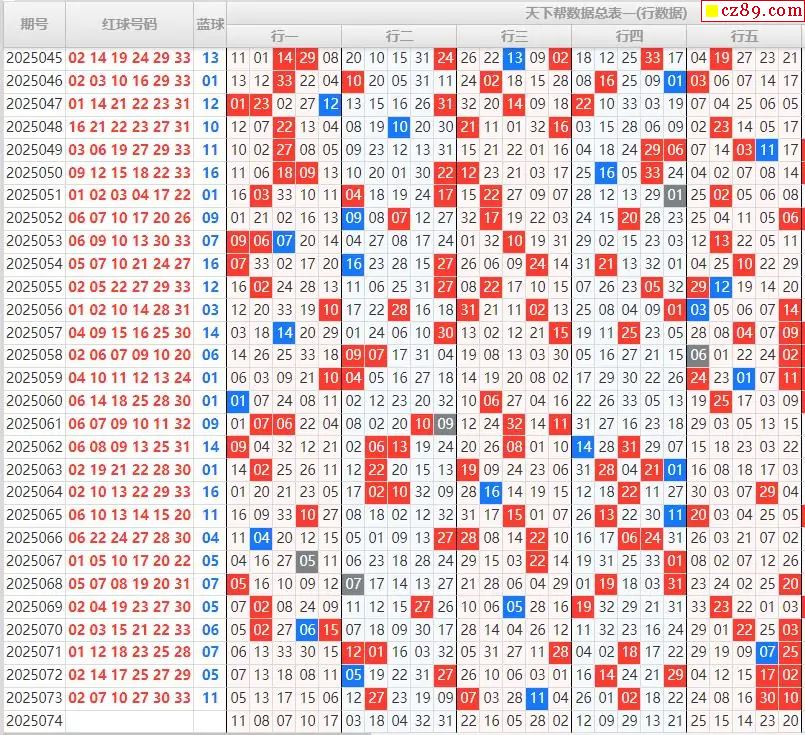Click 蓝球 value 06 in row 2025058
This screenshot has width=805, height=735.
210,355
